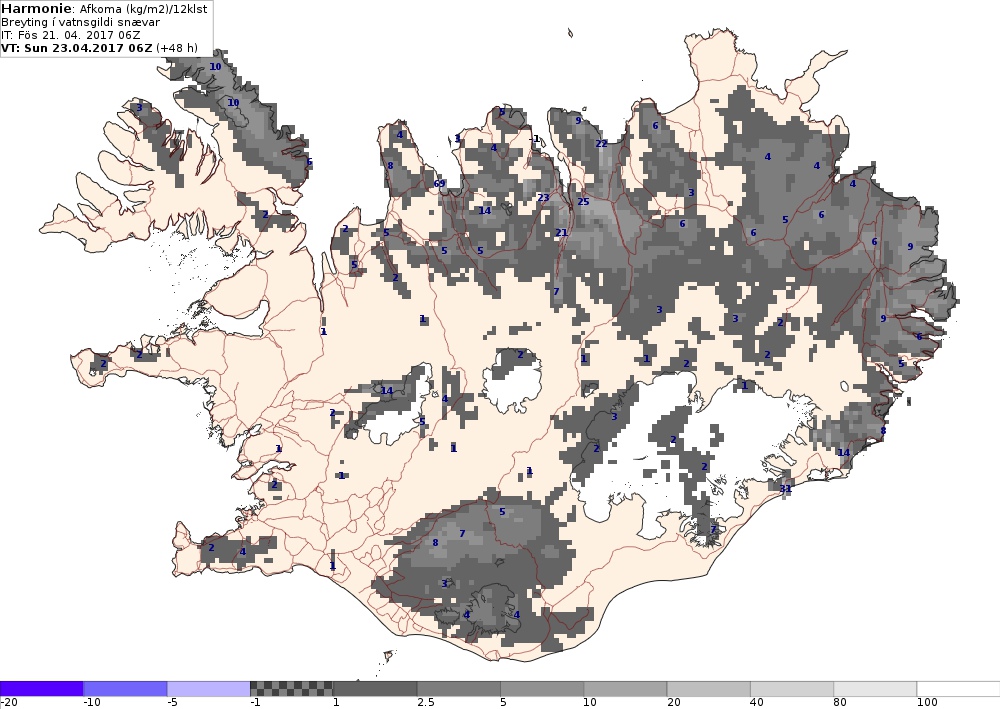Click the map value '31' on southeast coast

(786, 489)
